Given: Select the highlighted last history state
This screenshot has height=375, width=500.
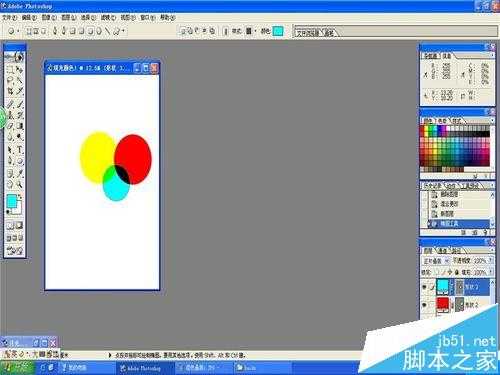Looking at the screenshot, I should pos(458,223).
